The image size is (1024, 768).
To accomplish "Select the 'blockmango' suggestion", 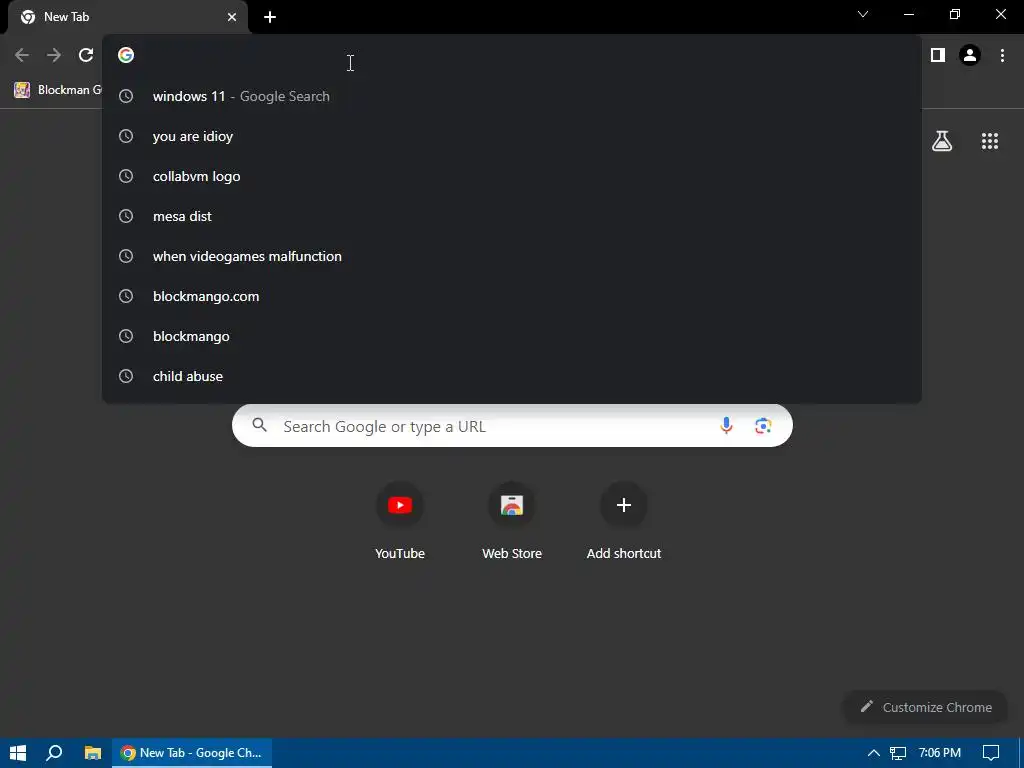I will (512, 336).
